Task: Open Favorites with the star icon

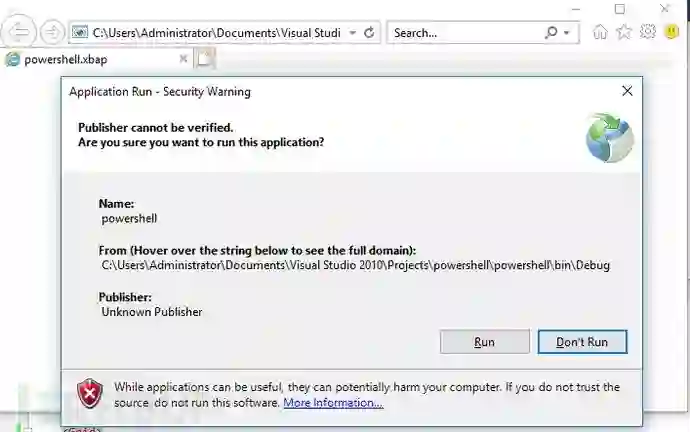Action: pos(624,32)
